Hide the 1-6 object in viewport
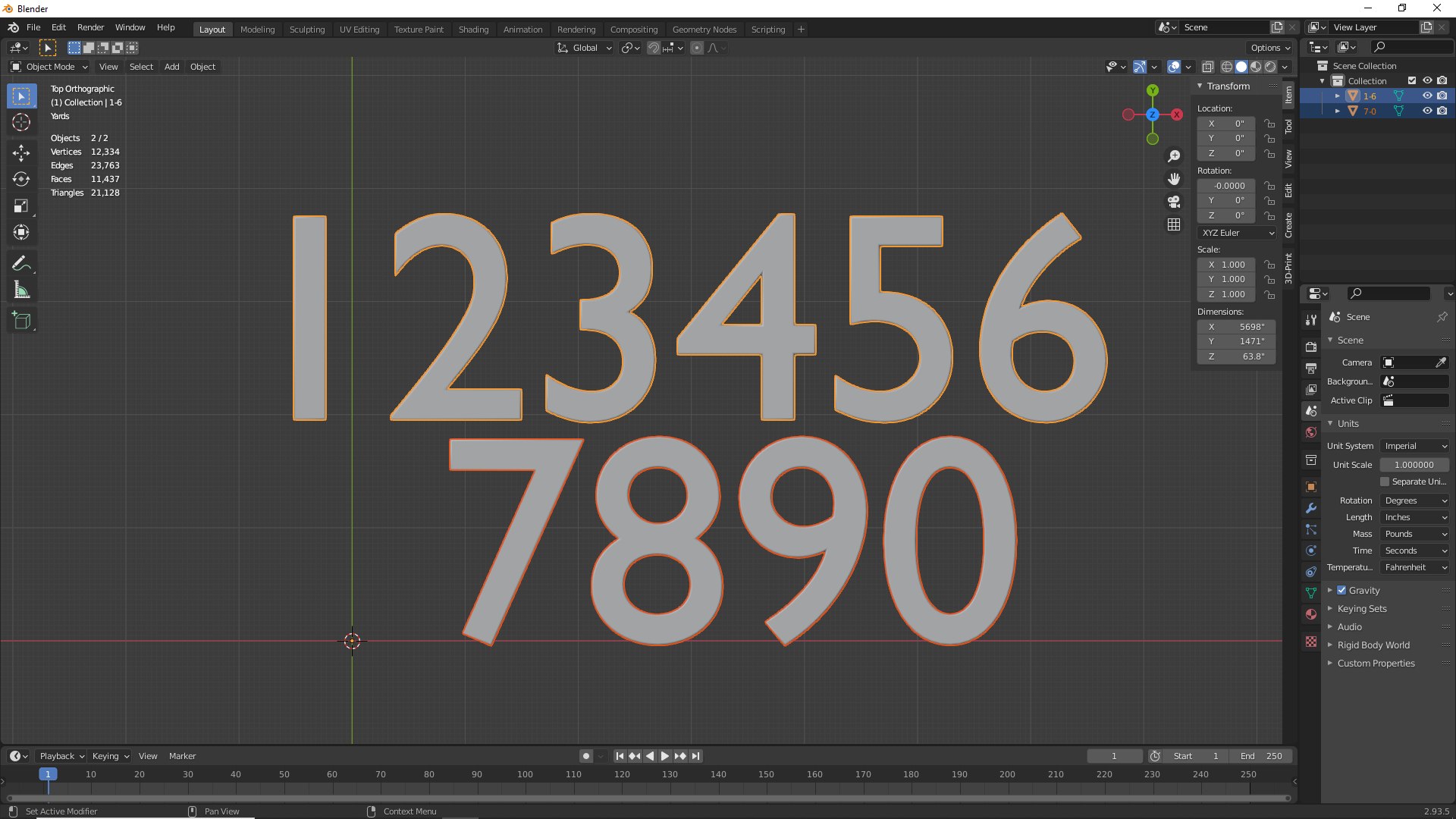This screenshot has height=819, width=1456. (1427, 96)
